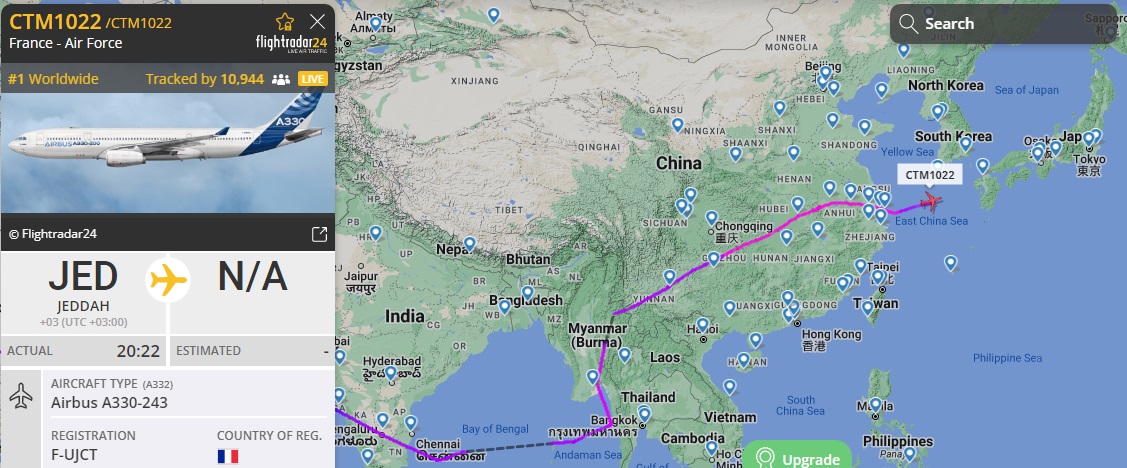Click the magnifier icon in Search box
1127x468 pixels.
[908, 24]
